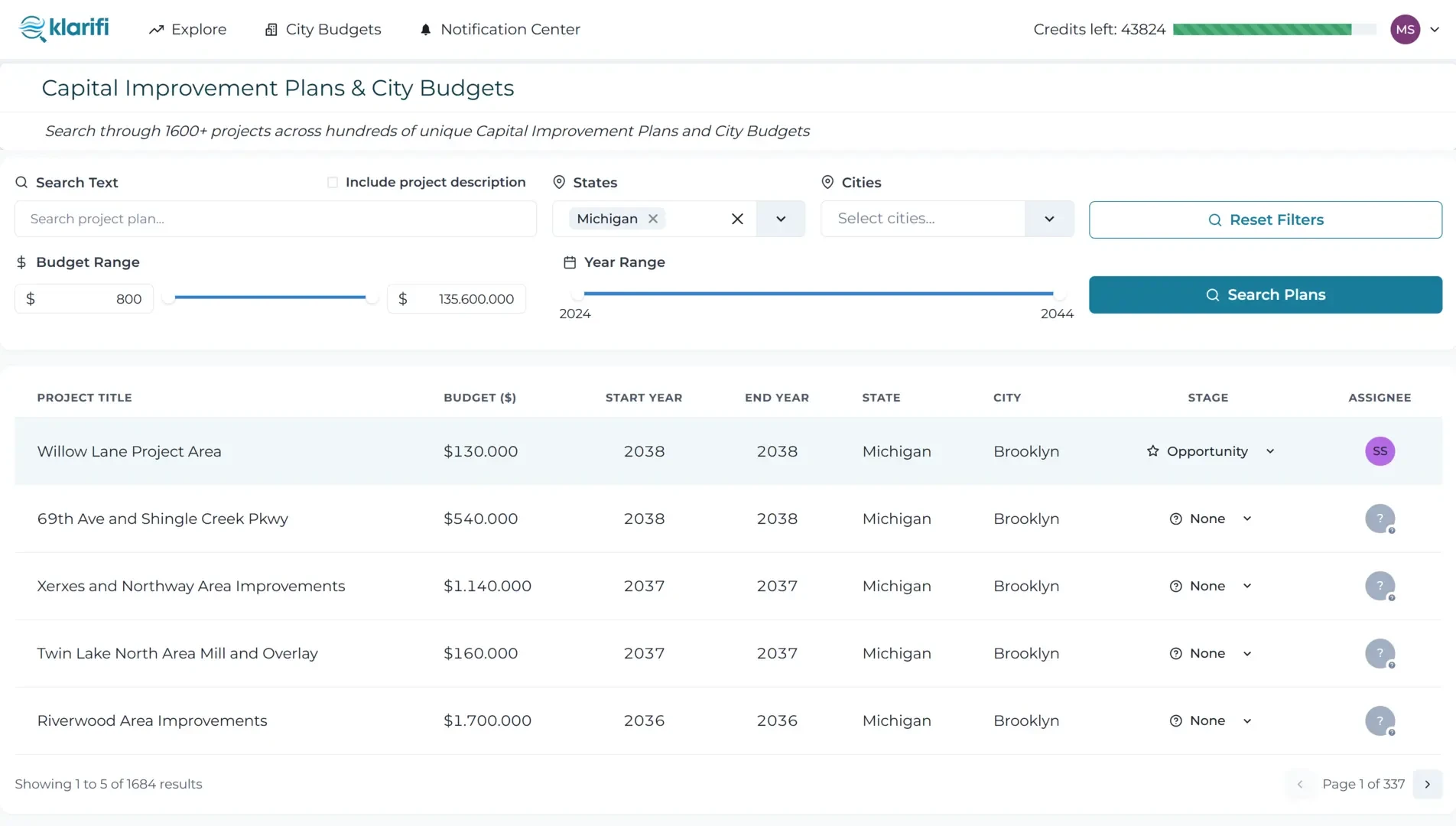Click the SS assignee avatar for Willow Lane
The width and height of the screenshot is (1456, 826).
click(1380, 451)
